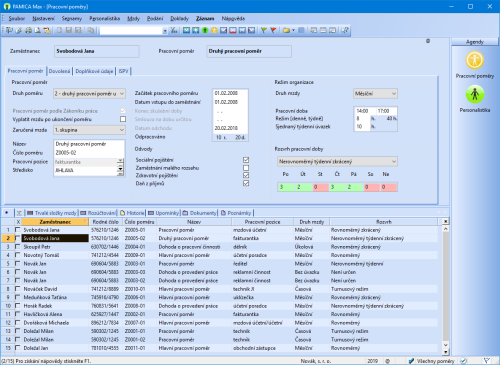Click the Rozvrh column header
Screen dimensions: 500x365
(x=384, y=222)
